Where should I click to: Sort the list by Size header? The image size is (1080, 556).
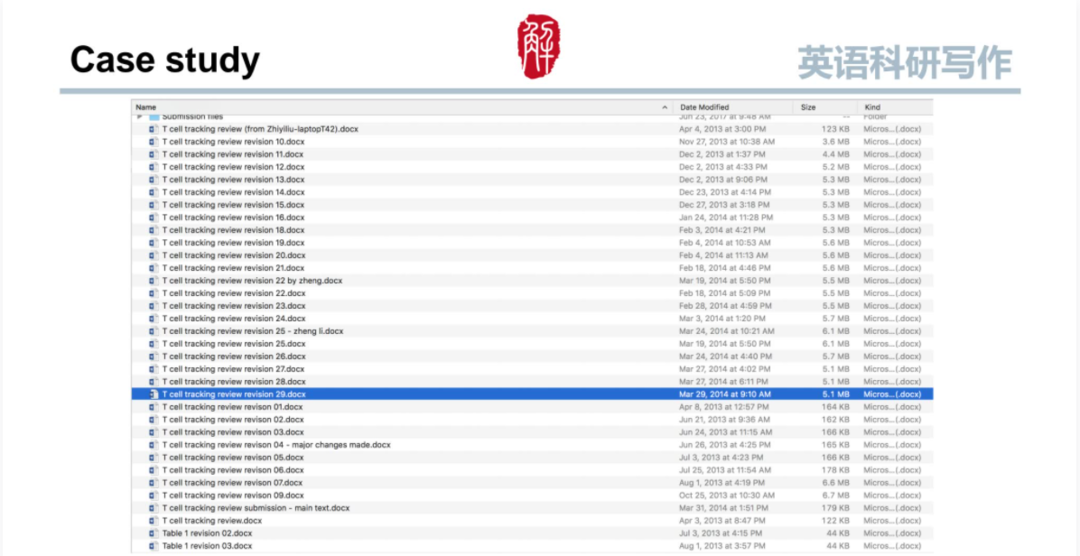[808, 107]
